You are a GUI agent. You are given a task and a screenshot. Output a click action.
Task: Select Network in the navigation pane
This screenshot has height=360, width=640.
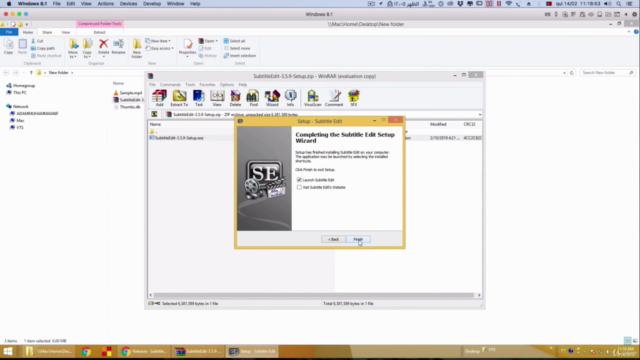coord(17,107)
